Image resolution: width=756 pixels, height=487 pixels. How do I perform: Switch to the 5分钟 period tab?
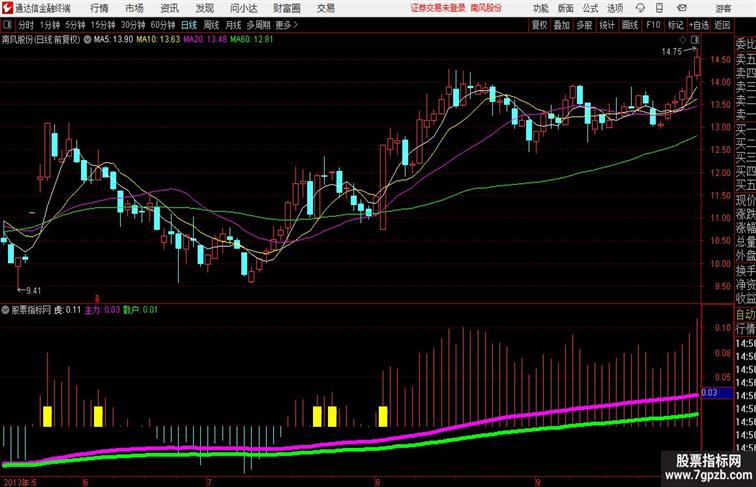[75, 25]
